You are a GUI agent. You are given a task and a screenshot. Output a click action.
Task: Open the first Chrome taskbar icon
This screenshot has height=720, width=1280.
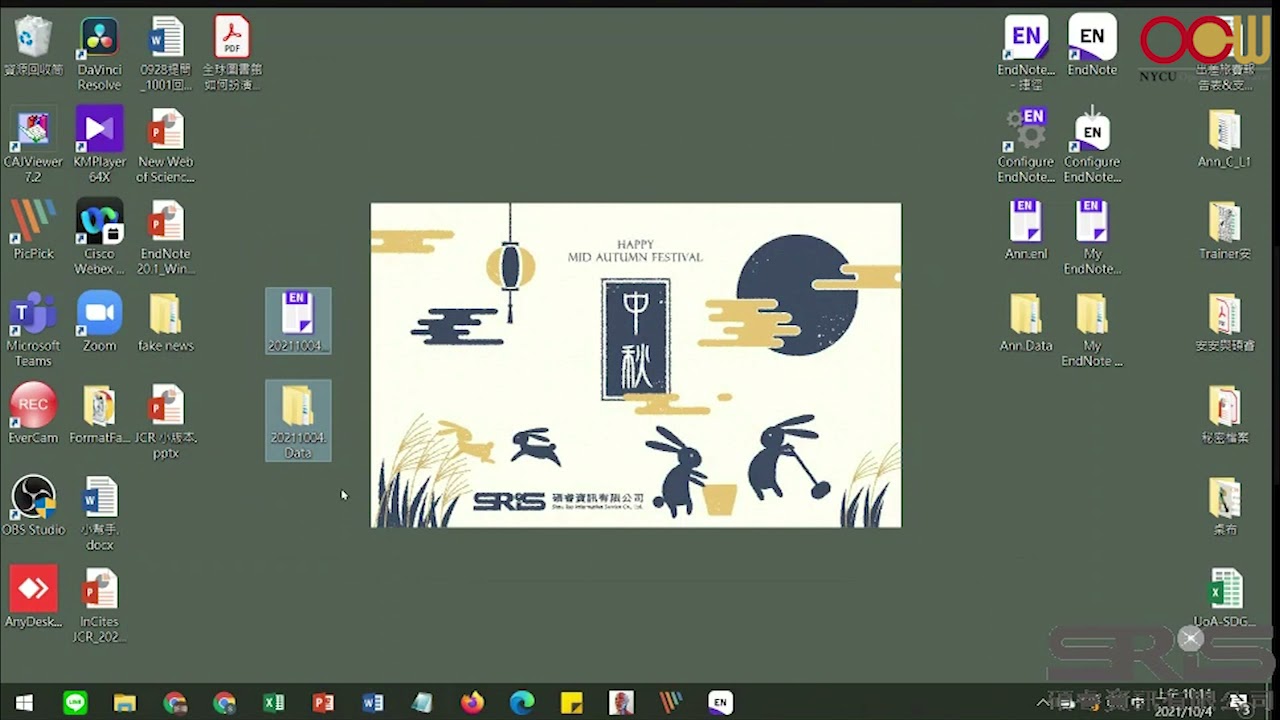coord(175,703)
